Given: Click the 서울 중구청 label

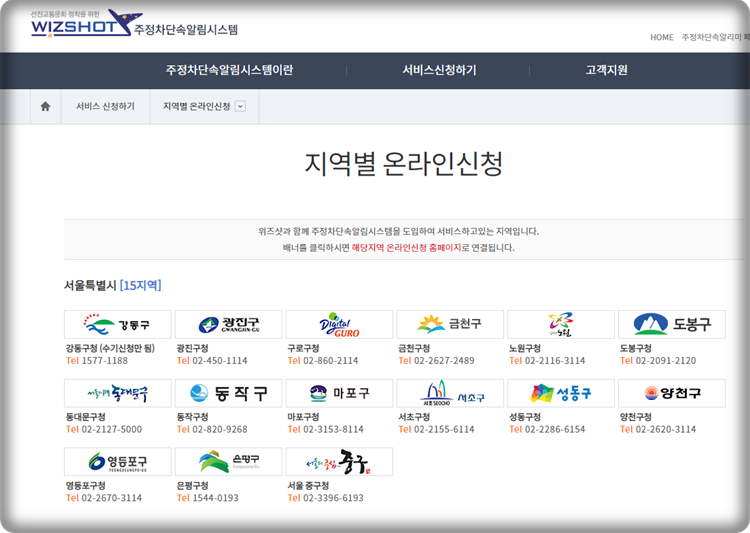Looking at the screenshot, I should (309, 485).
